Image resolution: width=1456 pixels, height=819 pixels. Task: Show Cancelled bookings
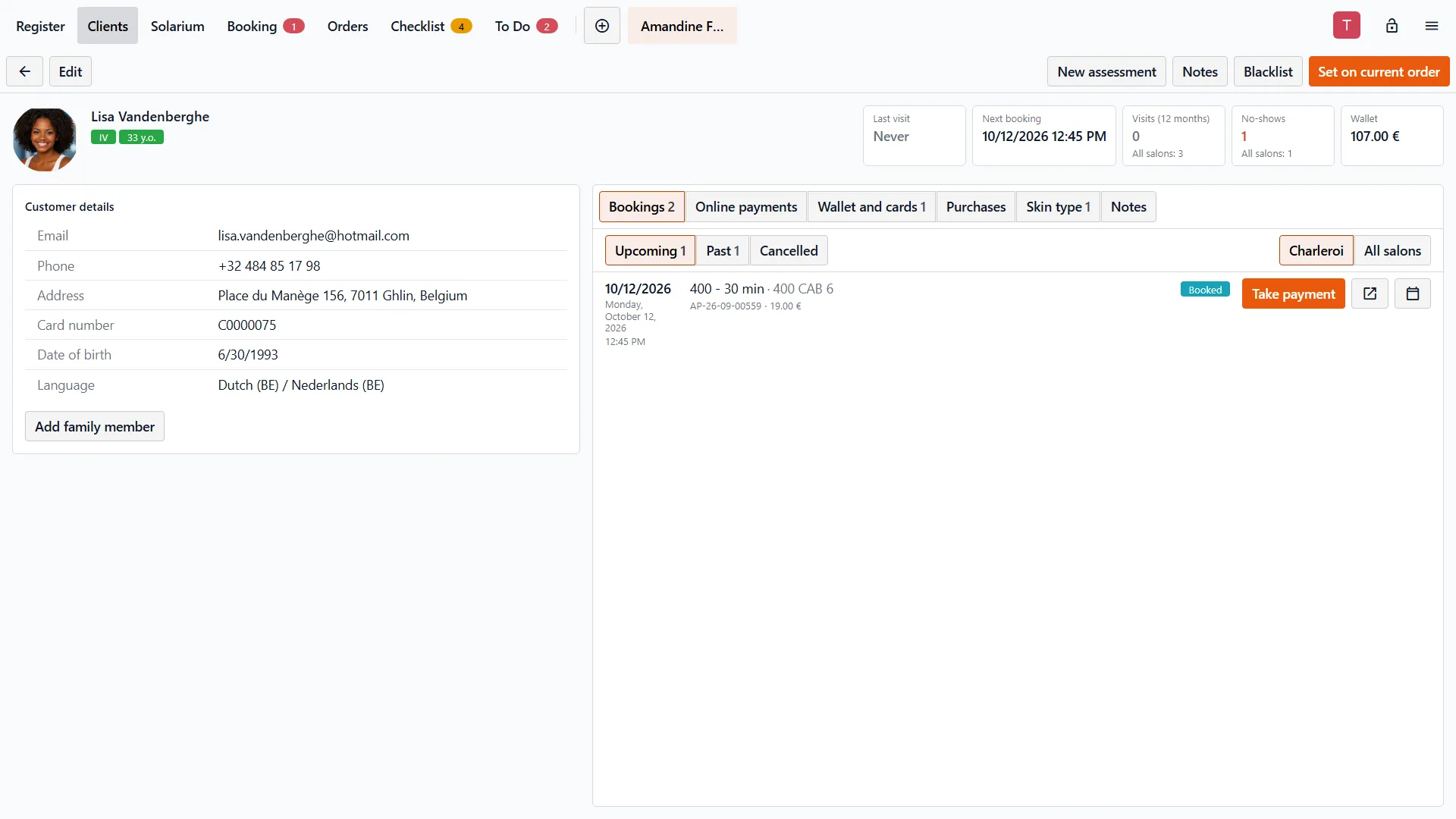pos(789,250)
